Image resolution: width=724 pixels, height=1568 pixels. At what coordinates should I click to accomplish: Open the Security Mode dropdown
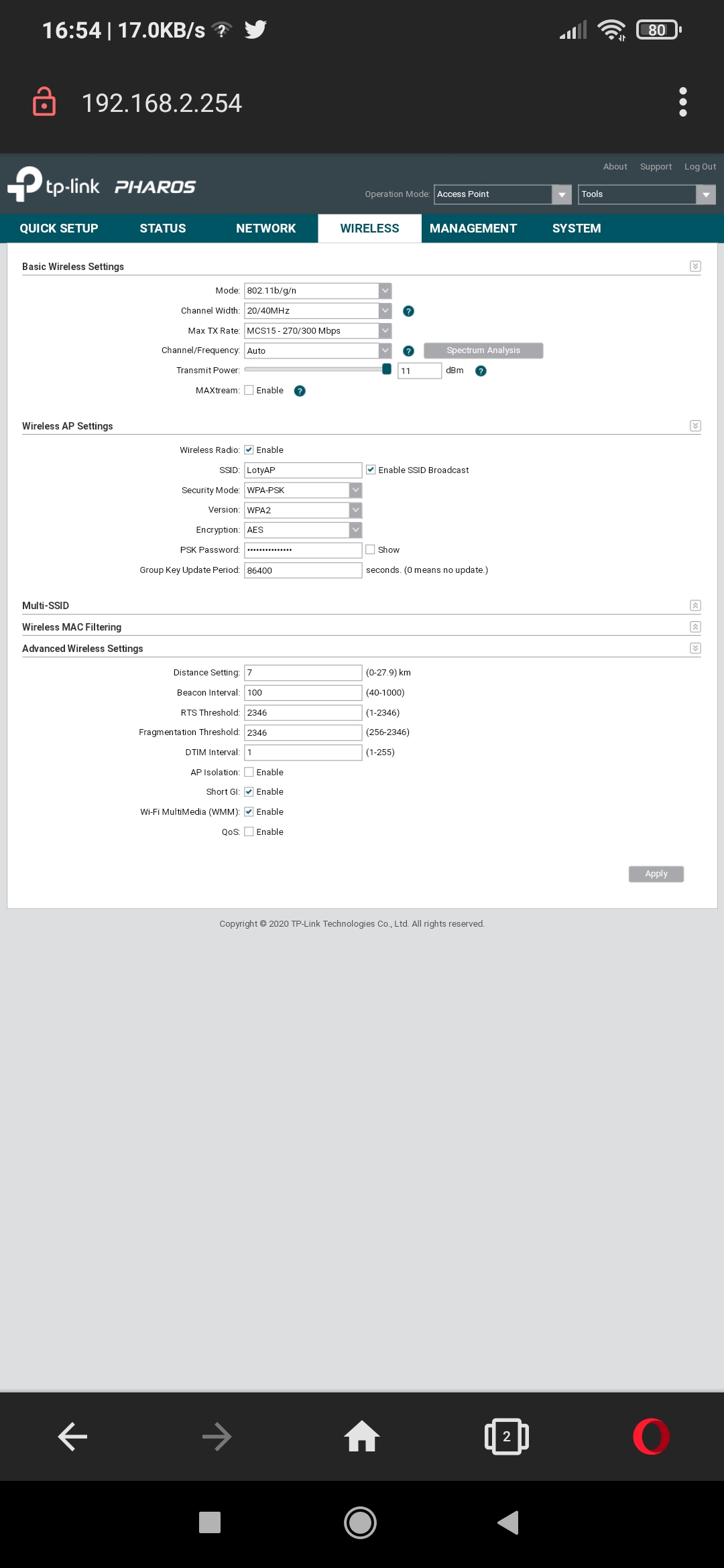[x=303, y=490]
